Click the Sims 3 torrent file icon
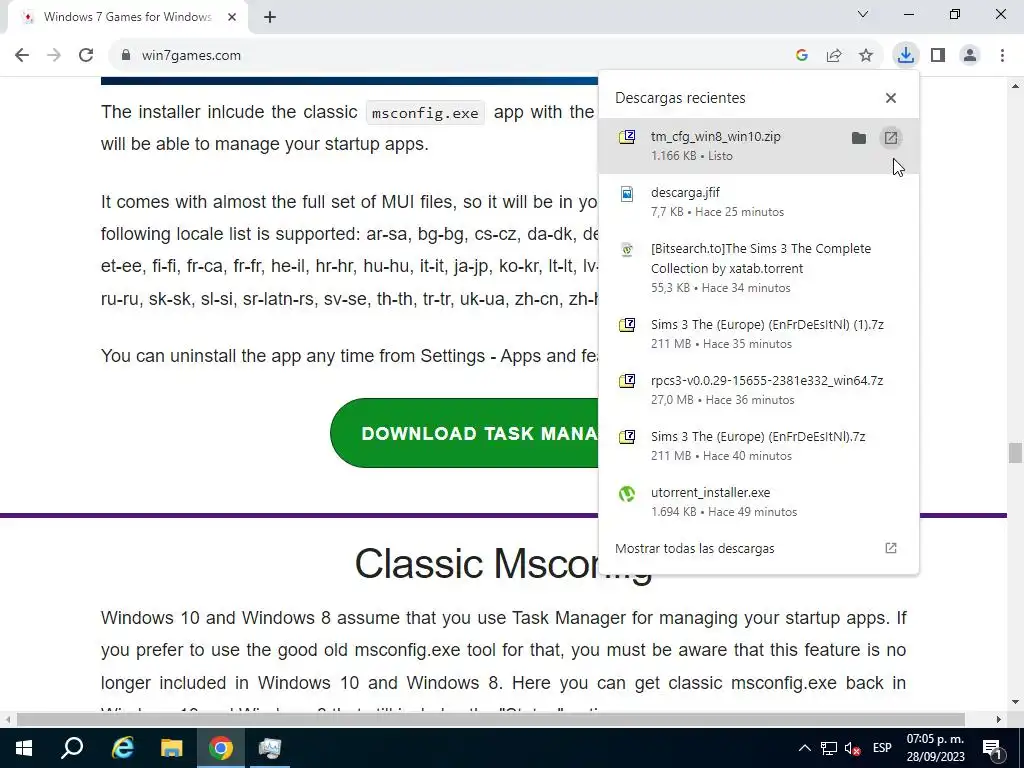Screen dimensions: 1024x768 627,249
